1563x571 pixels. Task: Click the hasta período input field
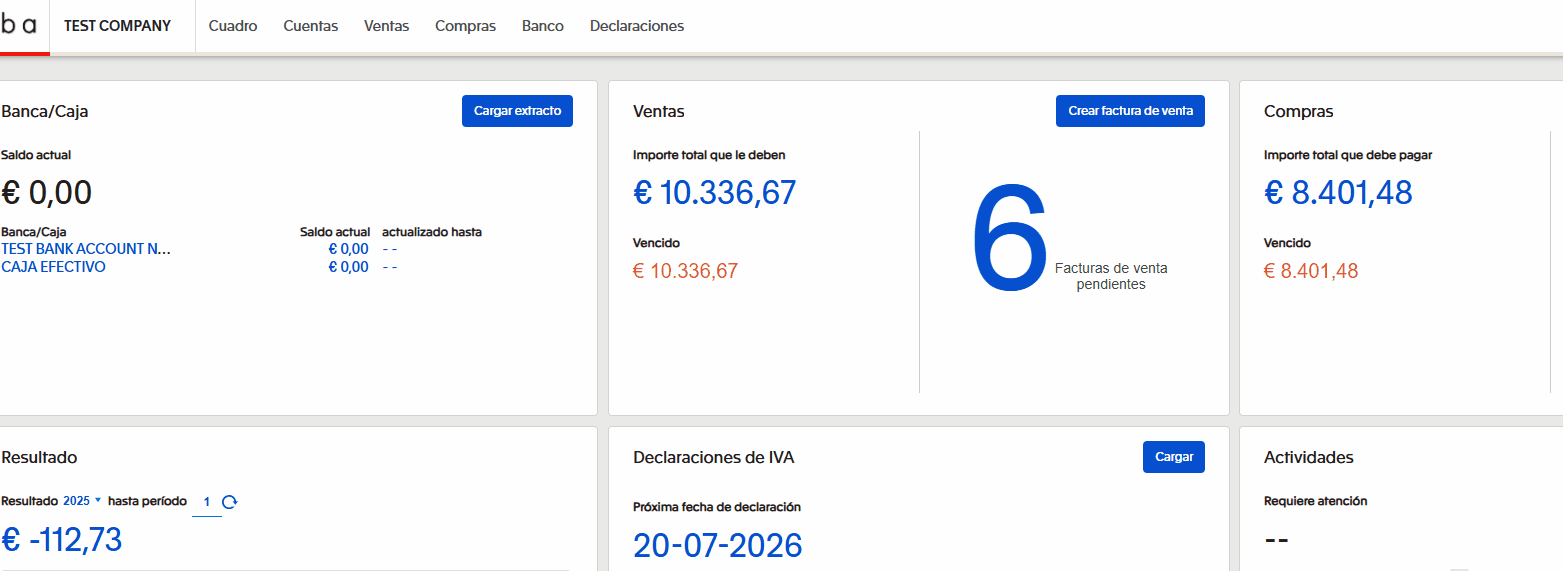point(206,502)
